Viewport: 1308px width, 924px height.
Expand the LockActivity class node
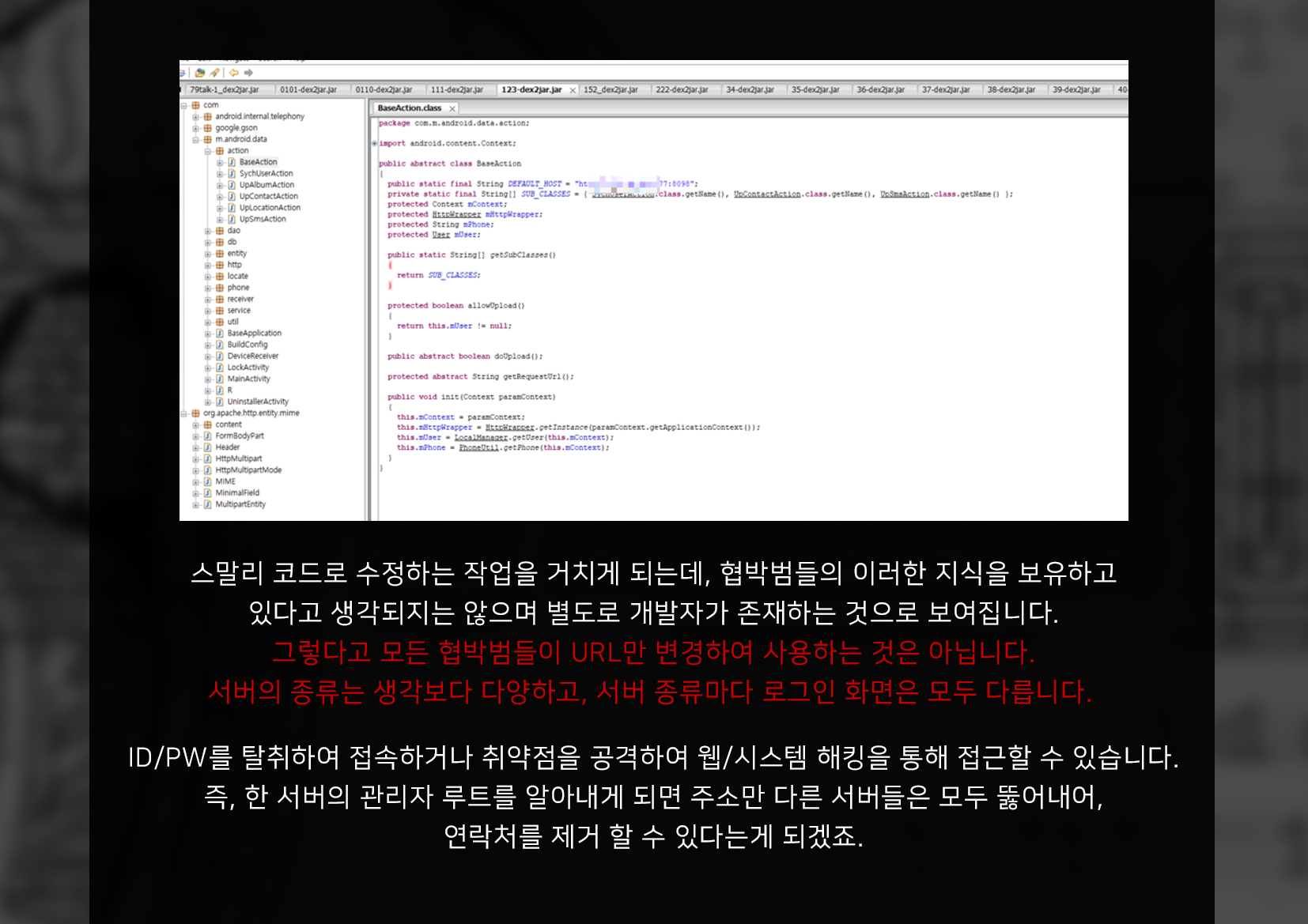point(208,368)
